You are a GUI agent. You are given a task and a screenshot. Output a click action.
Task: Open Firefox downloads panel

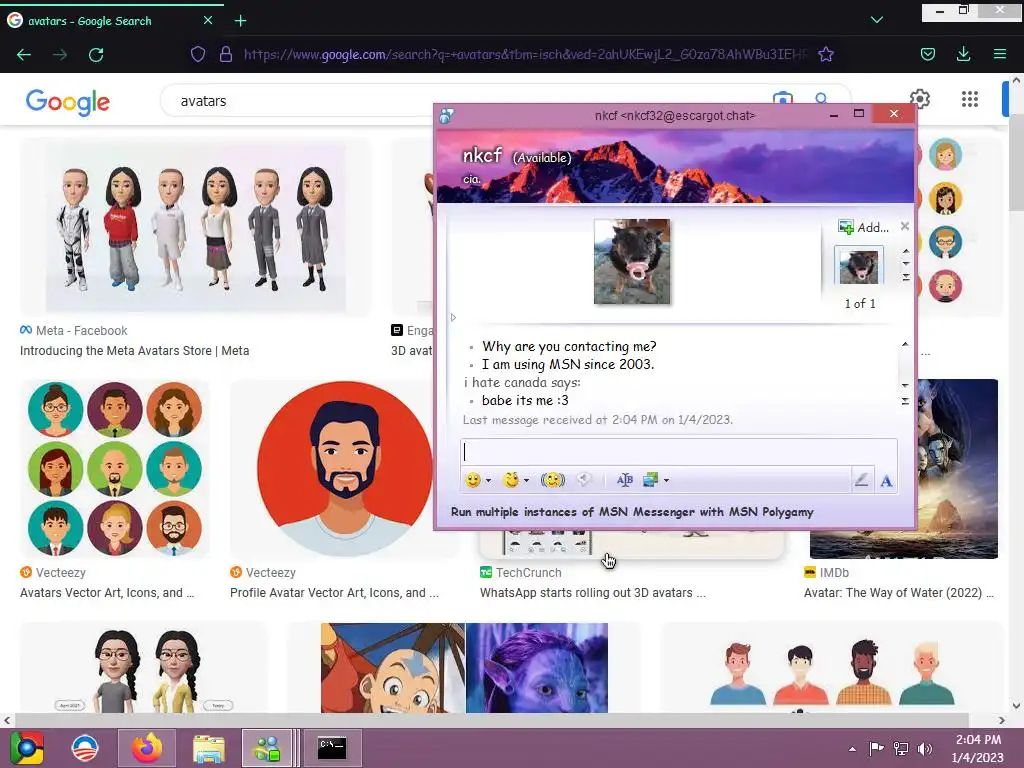(x=963, y=54)
